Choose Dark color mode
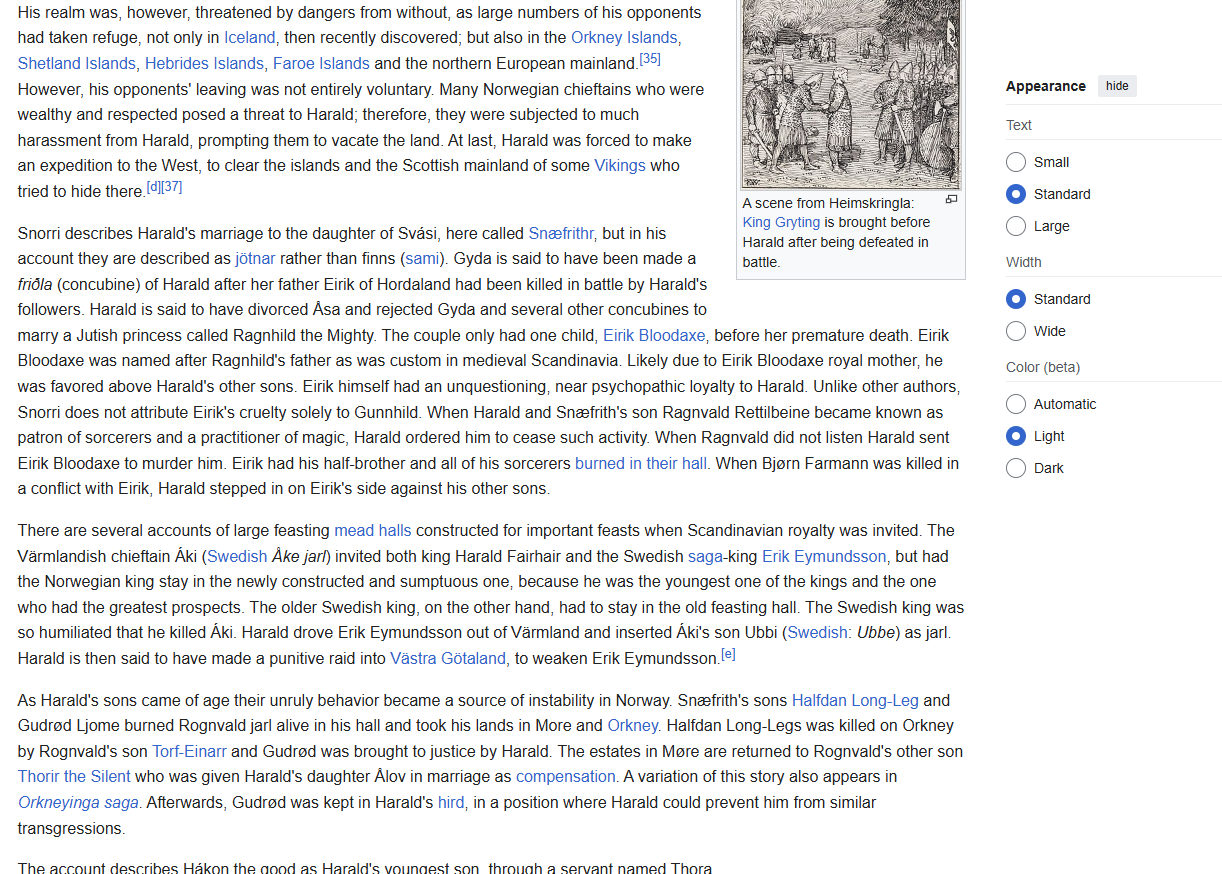The width and height of the screenshot is (1222, 874). [x=1016, y=468]
